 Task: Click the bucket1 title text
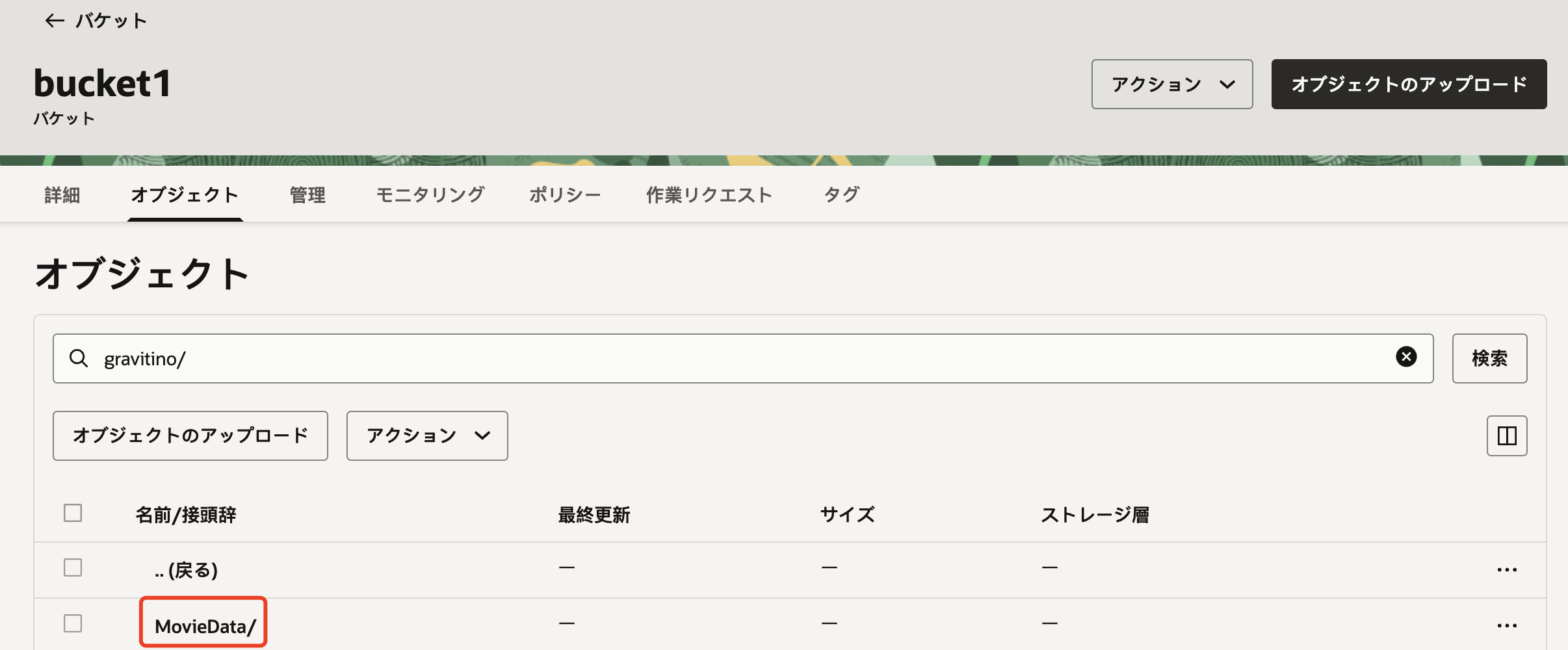[103, 83]
